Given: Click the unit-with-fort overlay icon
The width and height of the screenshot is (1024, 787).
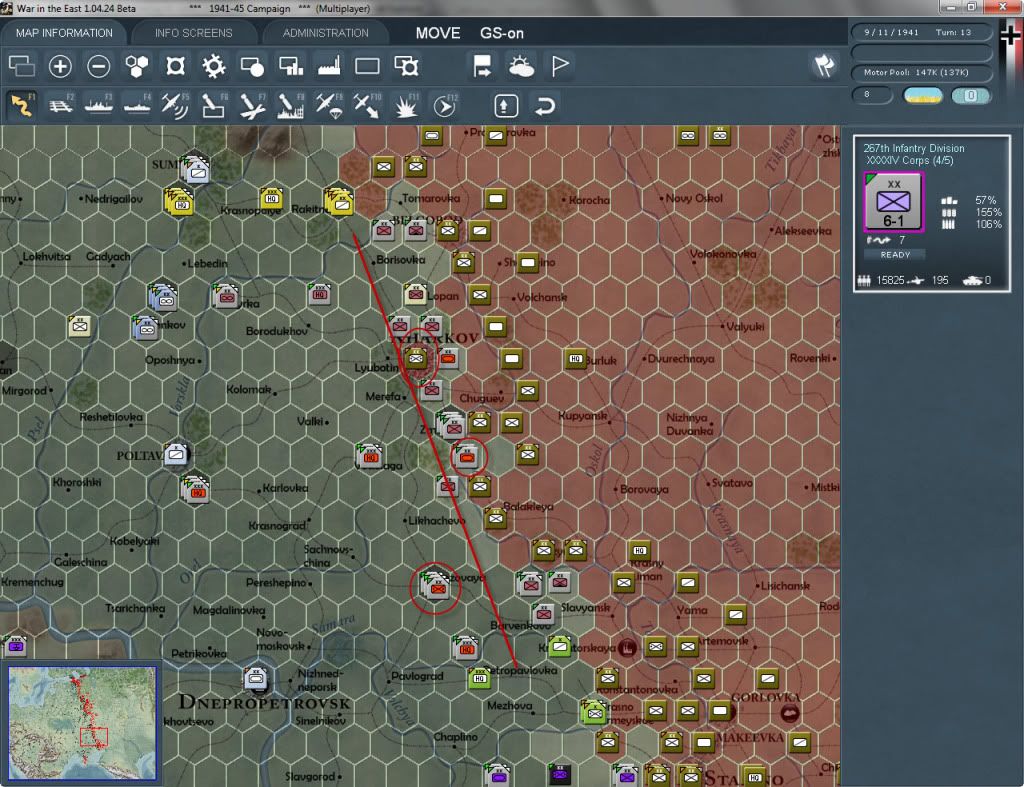Looking at the screenshot, I should pos(406,66).
